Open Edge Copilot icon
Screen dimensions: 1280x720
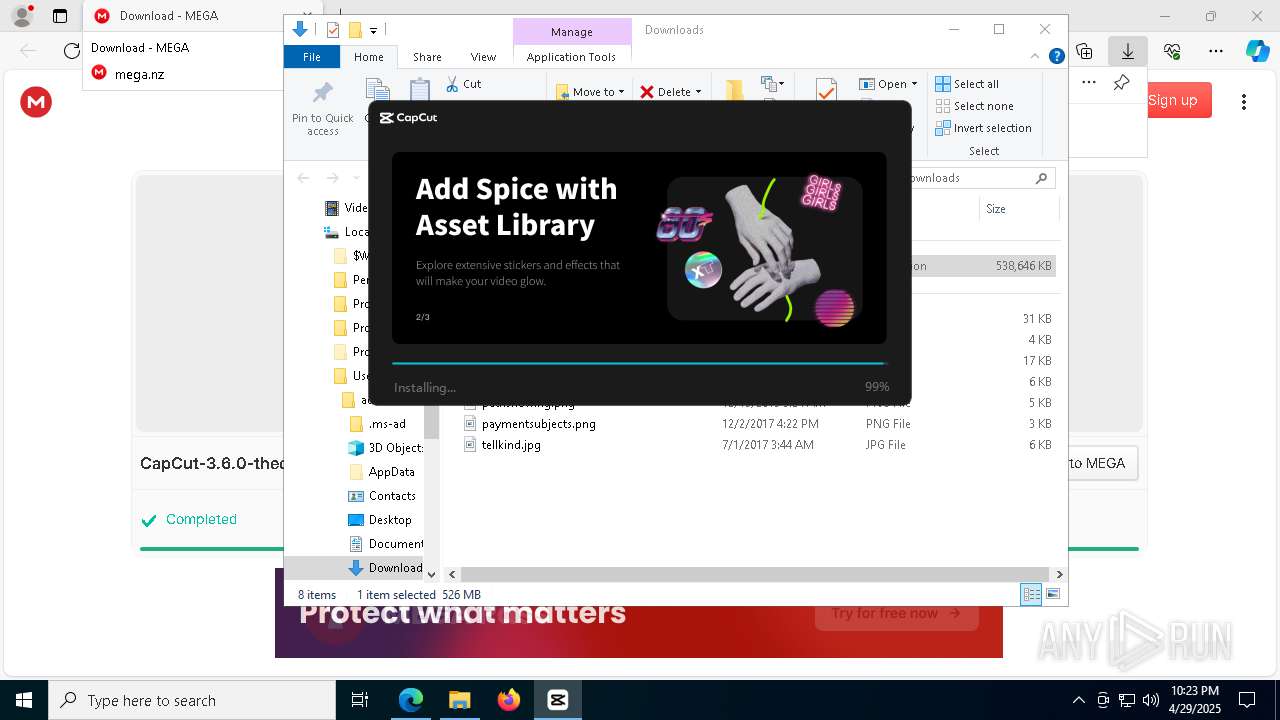(1257, 51)
